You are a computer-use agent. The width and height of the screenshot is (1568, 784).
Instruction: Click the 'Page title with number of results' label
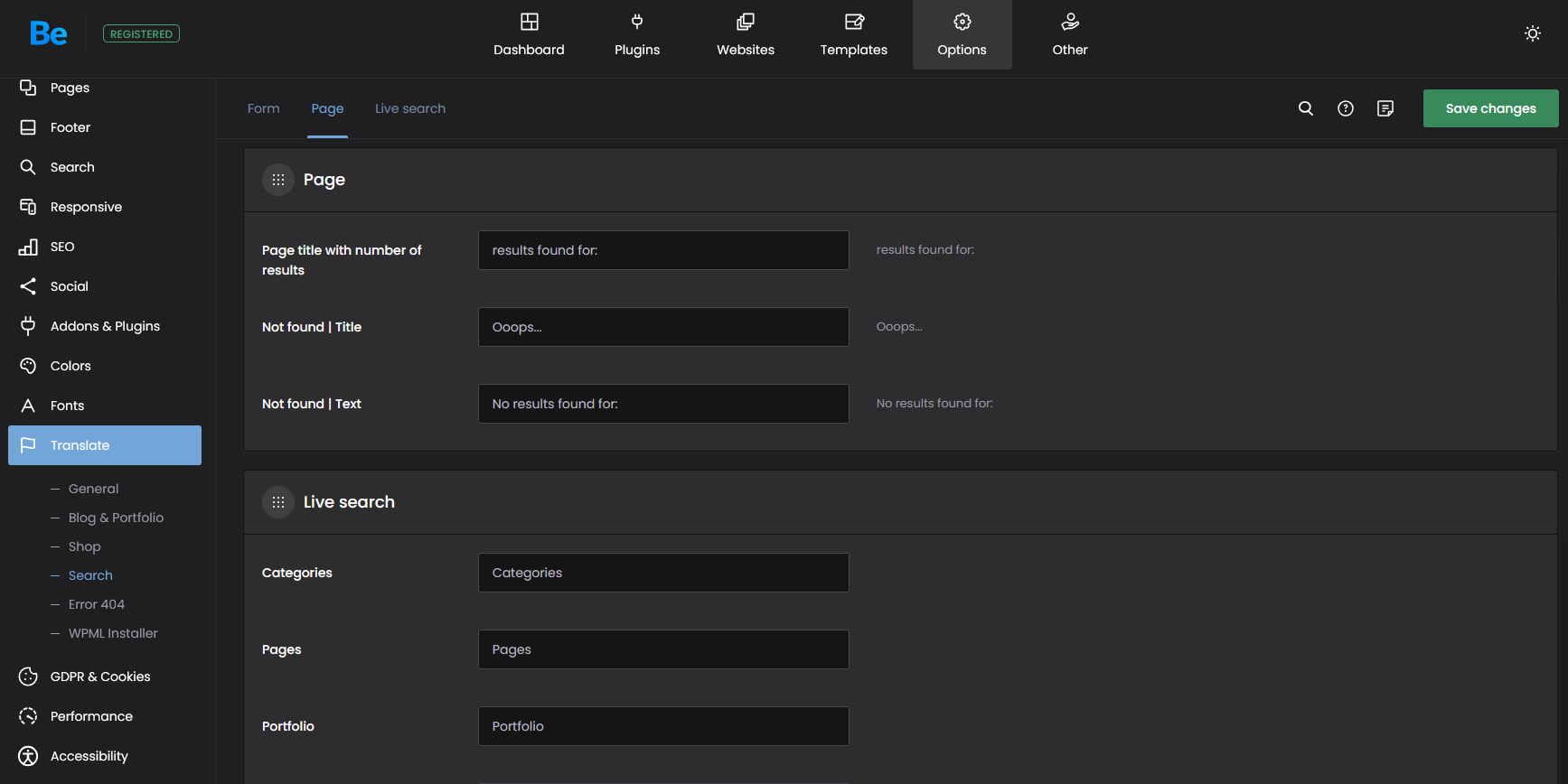tap(342, 260)
